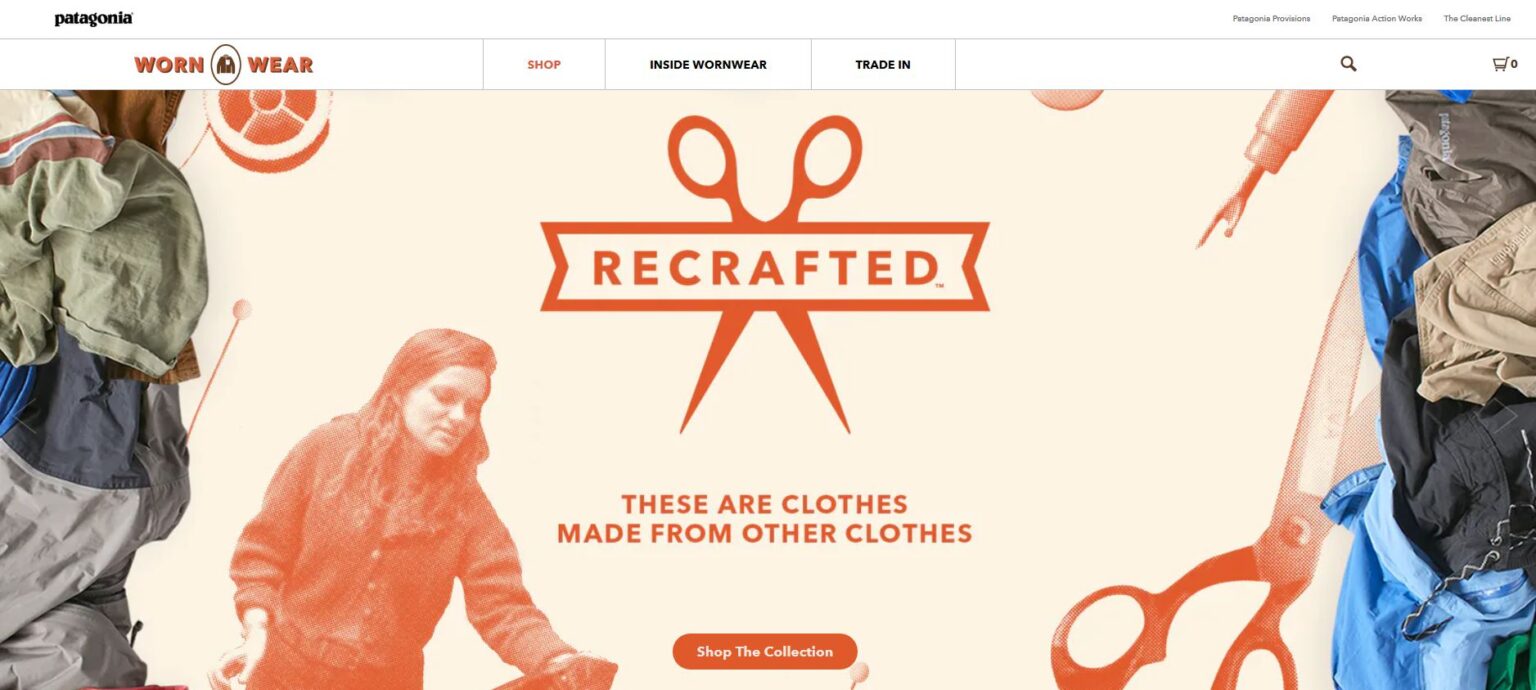1536x690 pixels.
Task: Expand the SHOP navigation menu
Action: click(x=544, y=65)
